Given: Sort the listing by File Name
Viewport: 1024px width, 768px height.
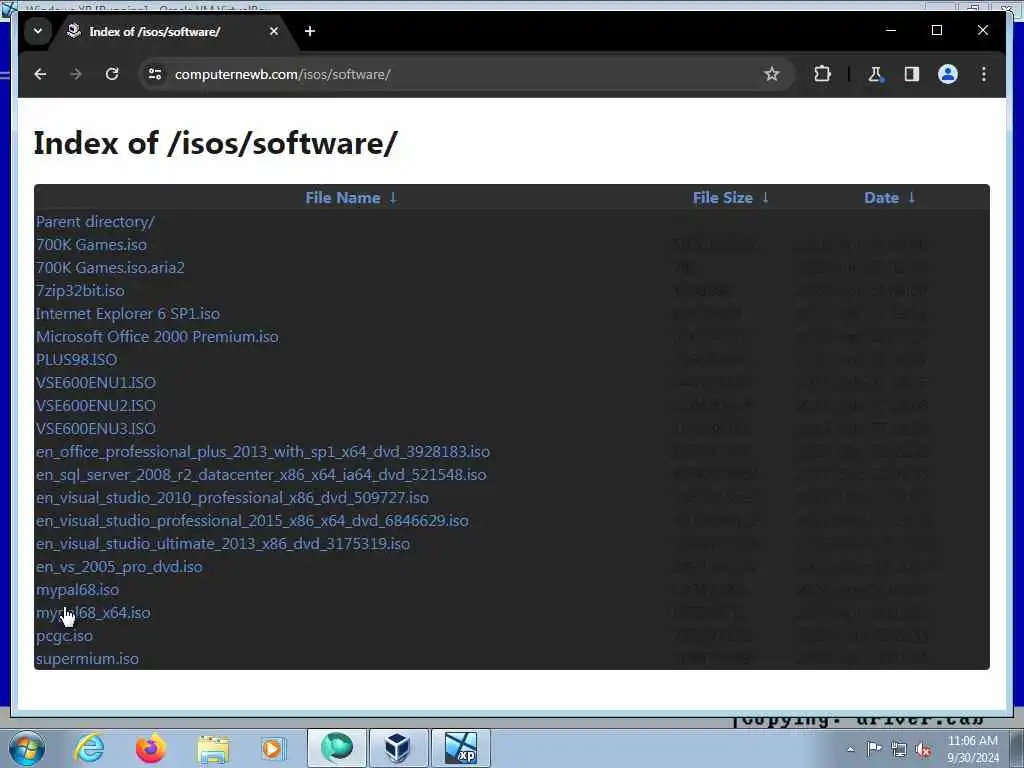Looking at the screenshot, I should point(351,198).
